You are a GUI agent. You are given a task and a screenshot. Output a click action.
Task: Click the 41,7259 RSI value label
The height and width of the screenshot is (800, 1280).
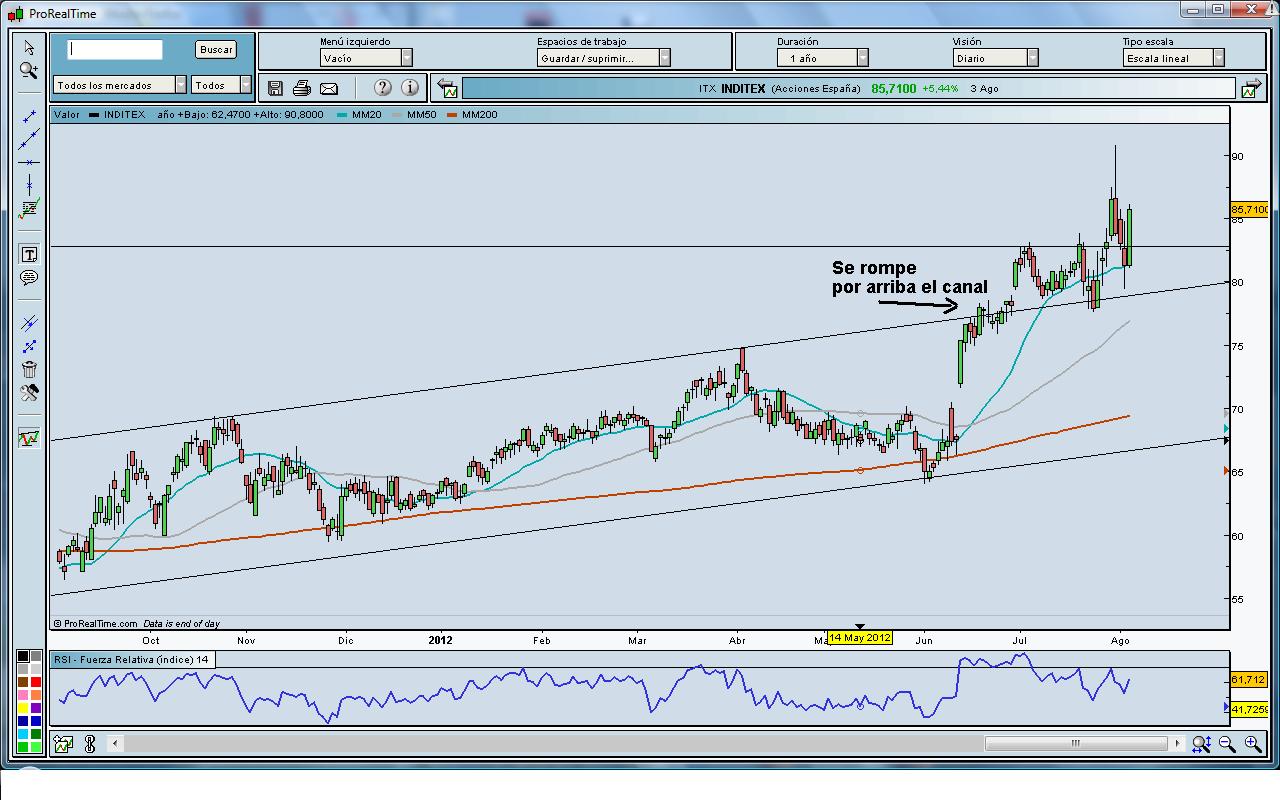1250,709
